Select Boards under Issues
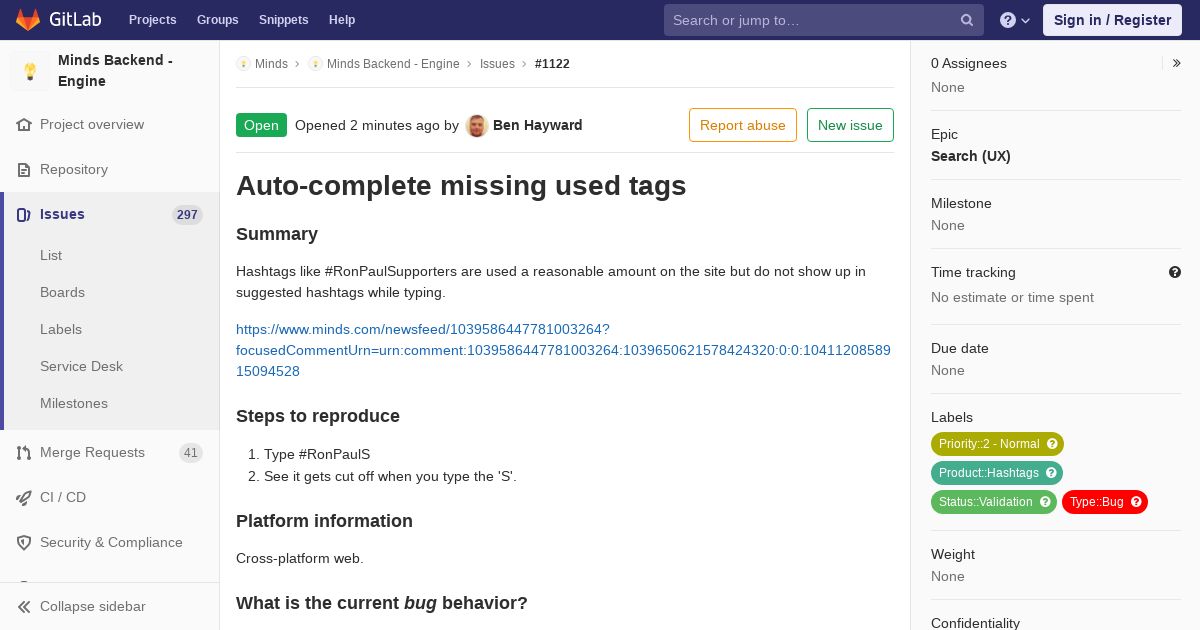The width and height of the screenshot is (1200, 630). pos(62,293)
